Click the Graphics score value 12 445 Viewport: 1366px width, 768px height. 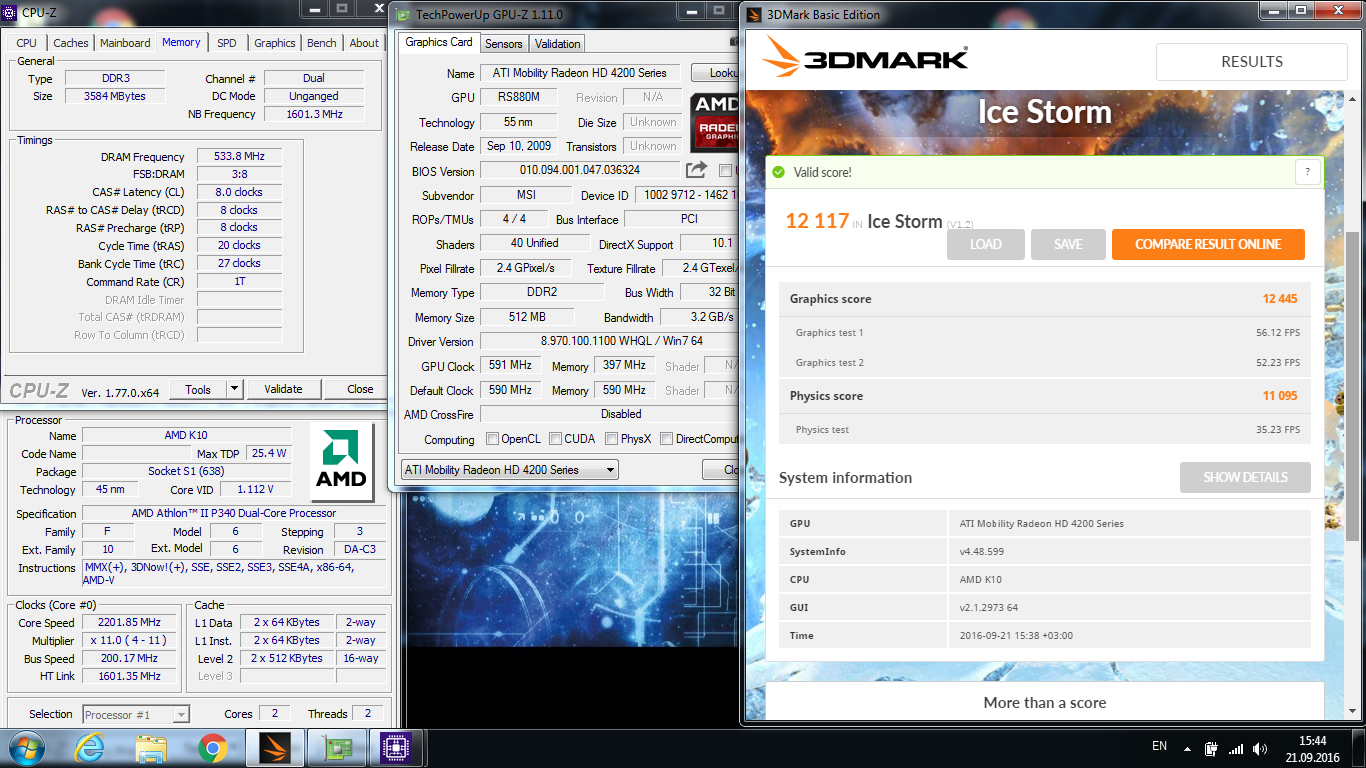[x=1280, y=299]
